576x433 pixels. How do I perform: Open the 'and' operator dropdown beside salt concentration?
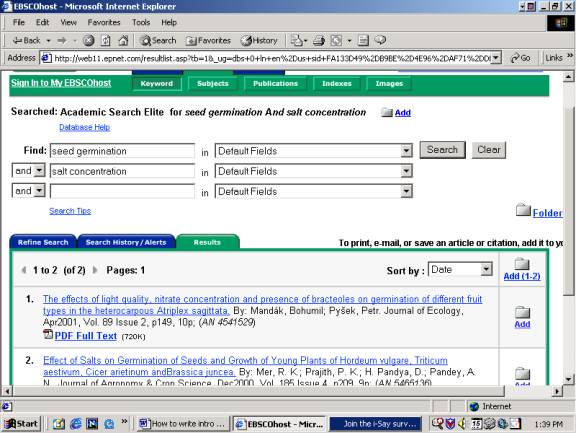click(x=29, y=170)
